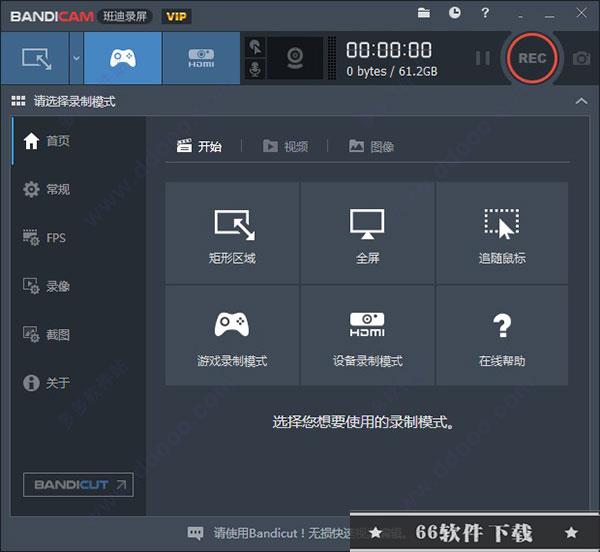
Task: Click the 请选择录制模式 header text
Action: (x=75, y=101)
